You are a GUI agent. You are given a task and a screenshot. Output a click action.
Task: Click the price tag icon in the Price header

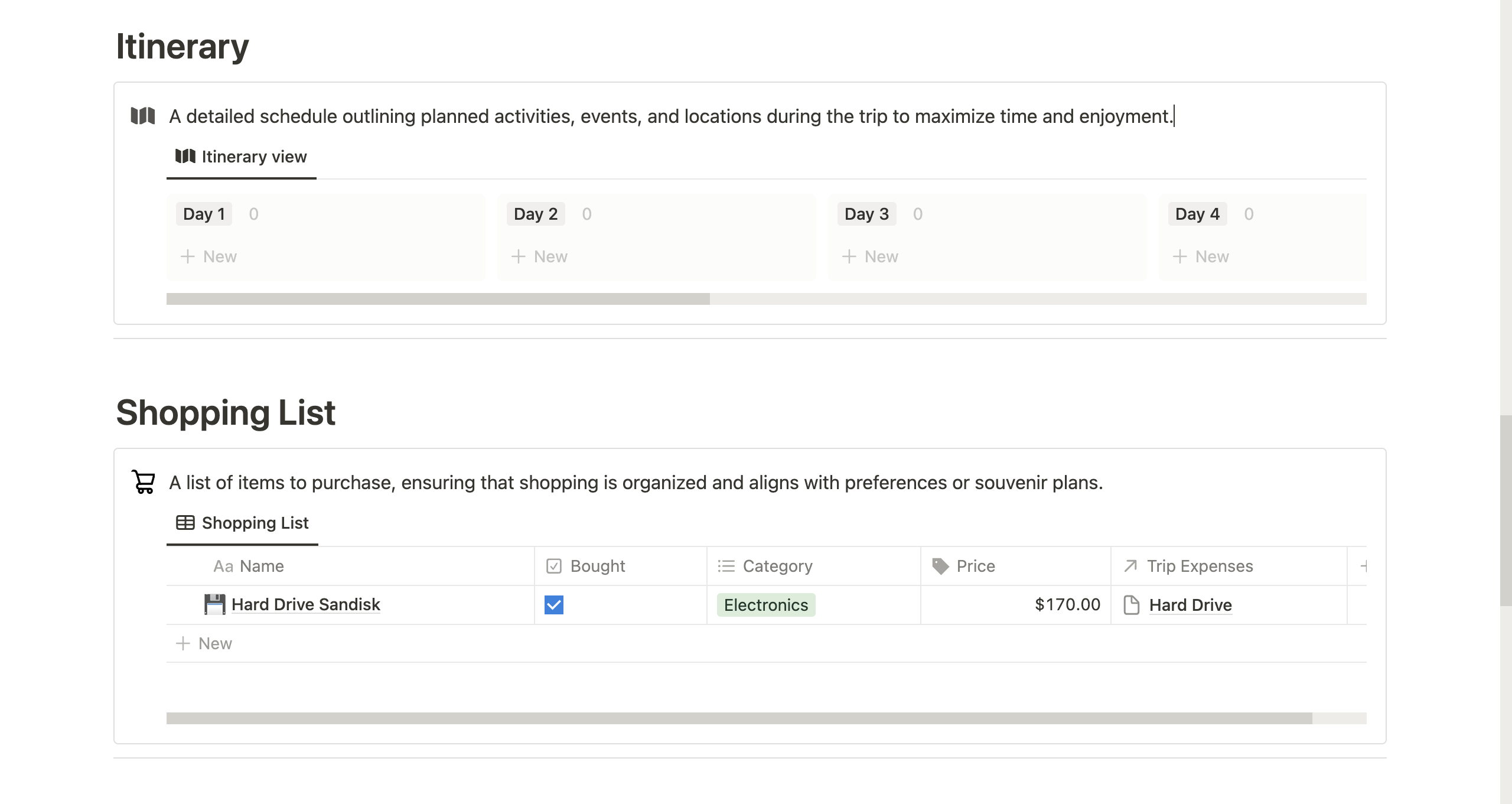[x=940, y=566]
